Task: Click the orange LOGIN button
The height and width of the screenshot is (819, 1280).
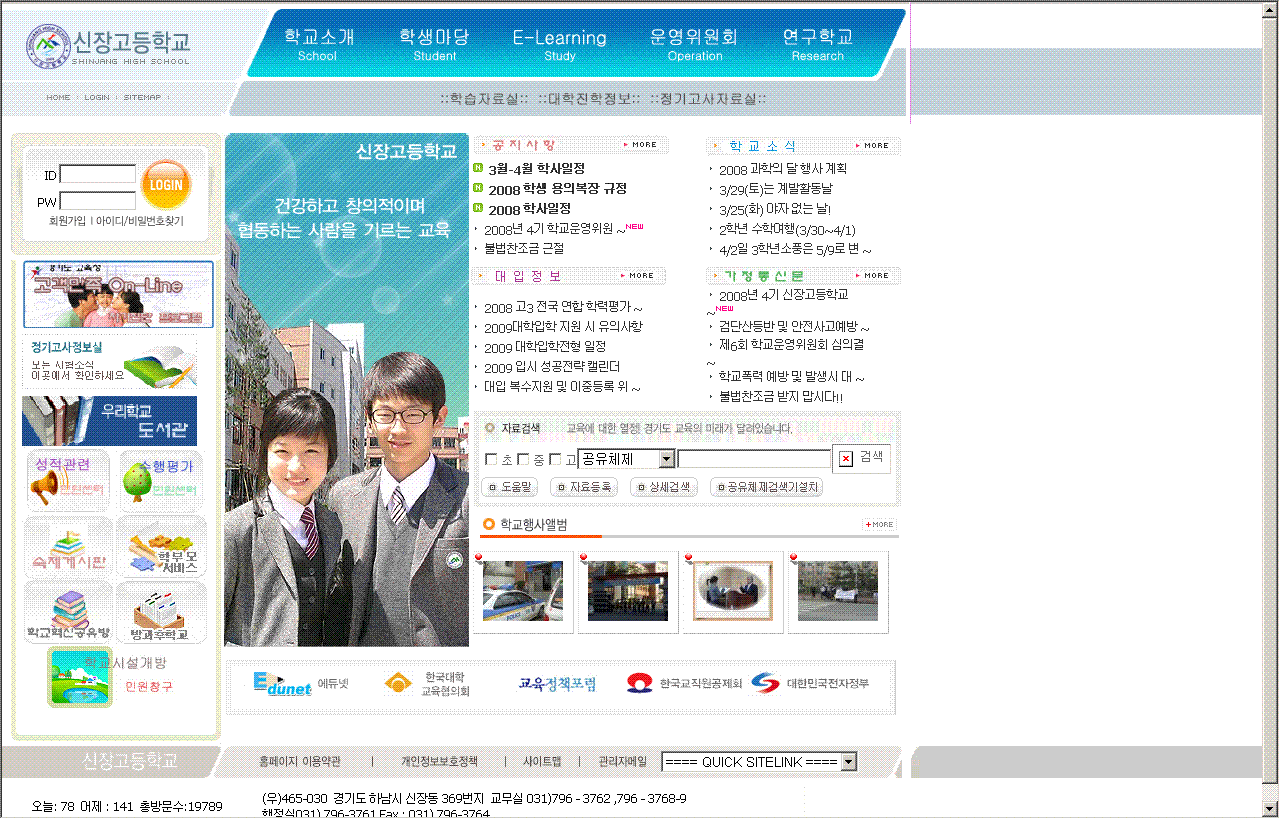Action: [166, 185]
